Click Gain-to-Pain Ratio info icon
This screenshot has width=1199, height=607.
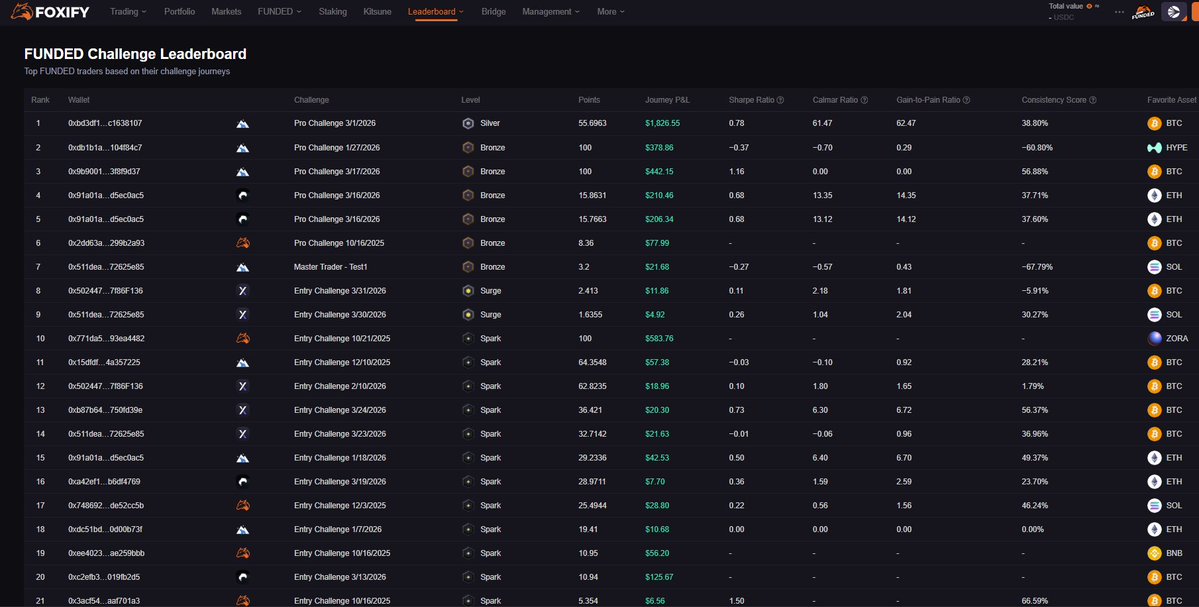[967, 100]
